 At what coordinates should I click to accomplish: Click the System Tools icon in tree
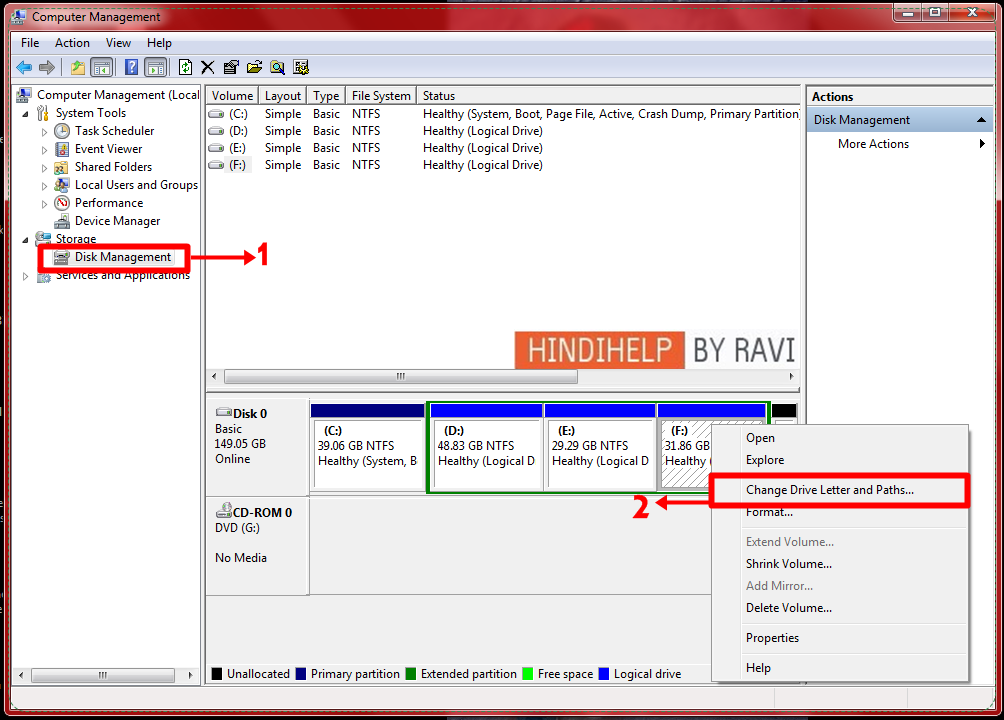coord(43,113)
